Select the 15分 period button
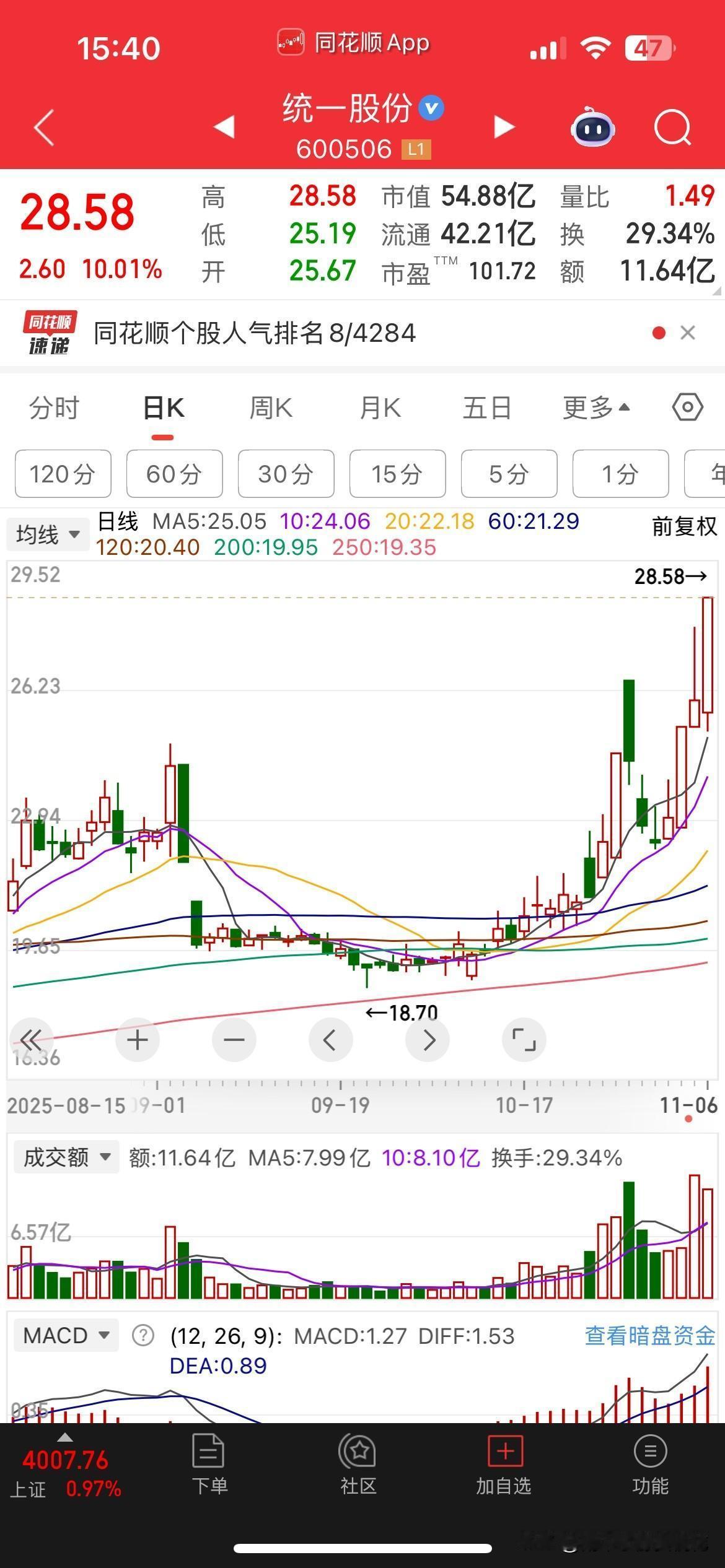 tap(398, 474)
